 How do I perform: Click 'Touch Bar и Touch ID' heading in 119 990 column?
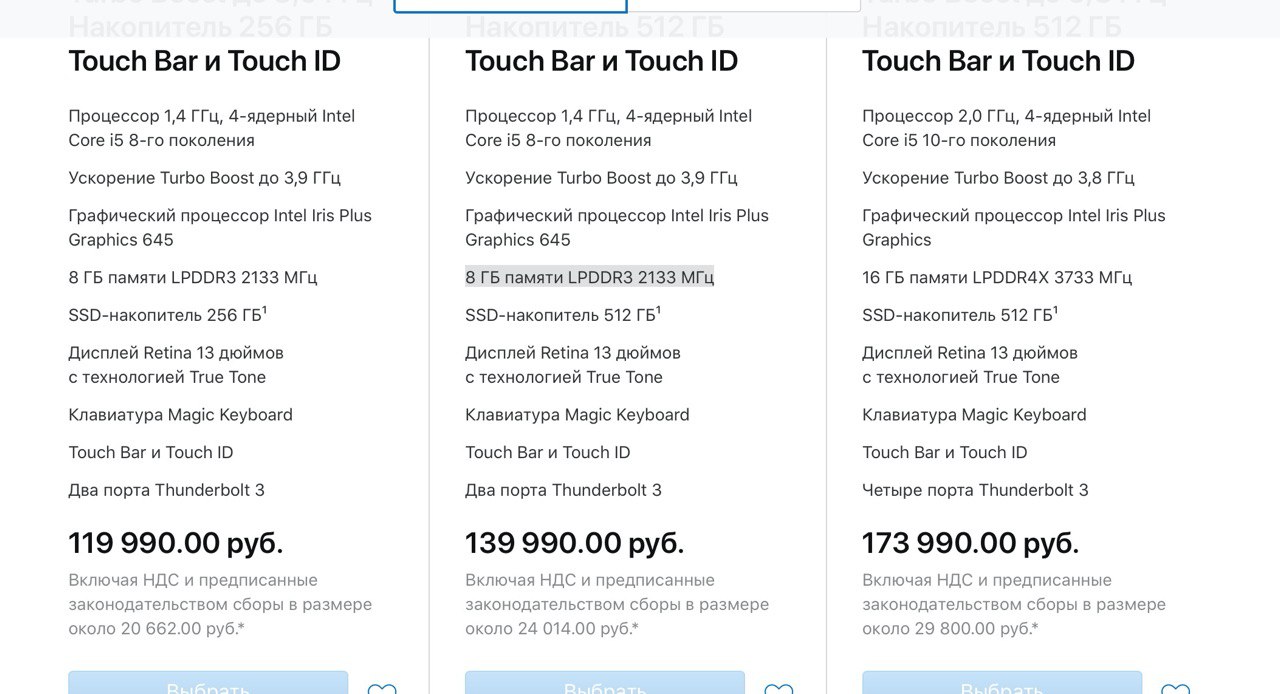tap(204, 61)
